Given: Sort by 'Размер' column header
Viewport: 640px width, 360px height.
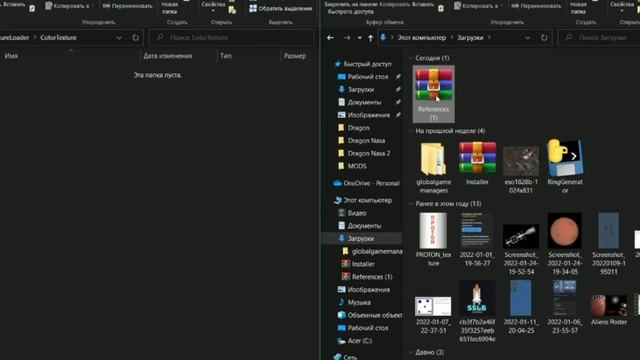Looking at the screenshot, I should tap(295, 56).
